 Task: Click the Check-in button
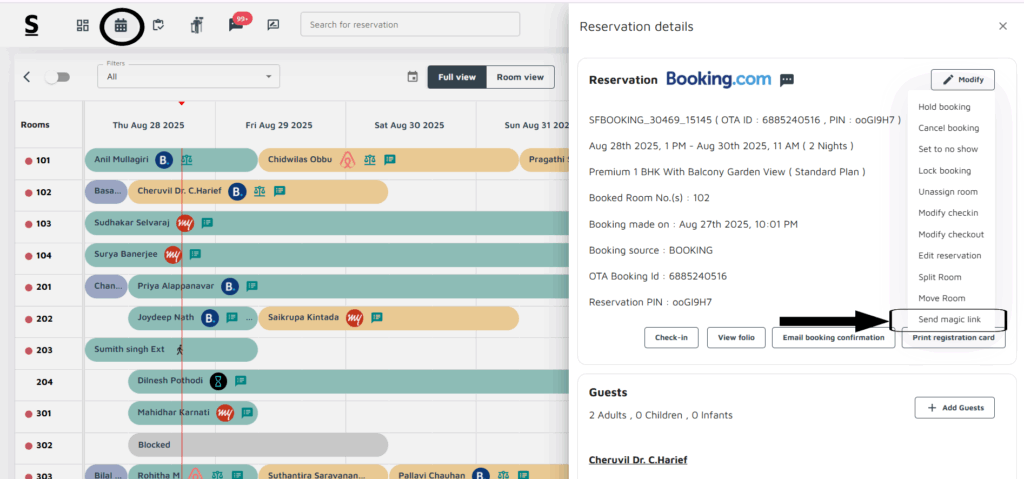click(x=671, y=338)
